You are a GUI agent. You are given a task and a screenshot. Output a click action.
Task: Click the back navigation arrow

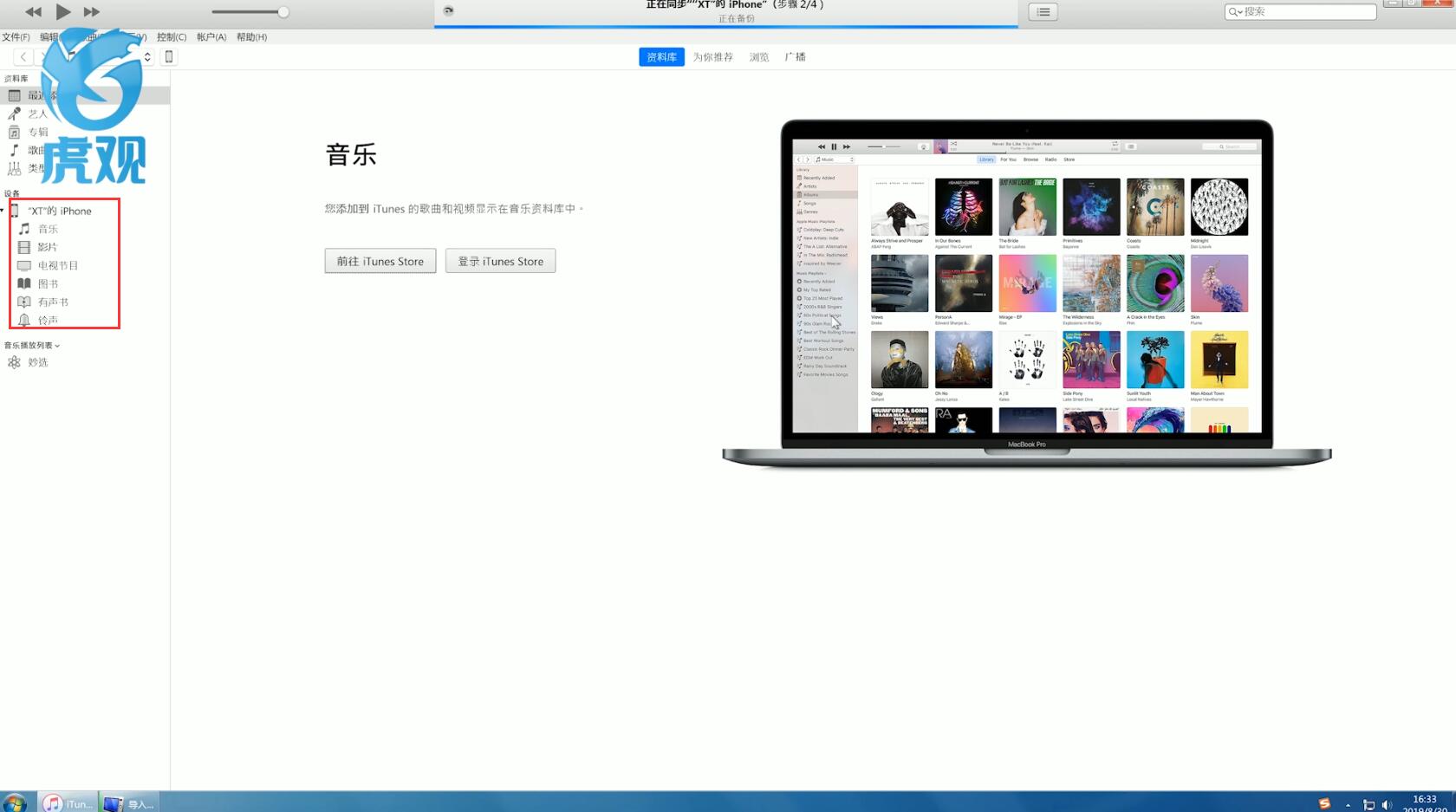[x=23, y=57]
